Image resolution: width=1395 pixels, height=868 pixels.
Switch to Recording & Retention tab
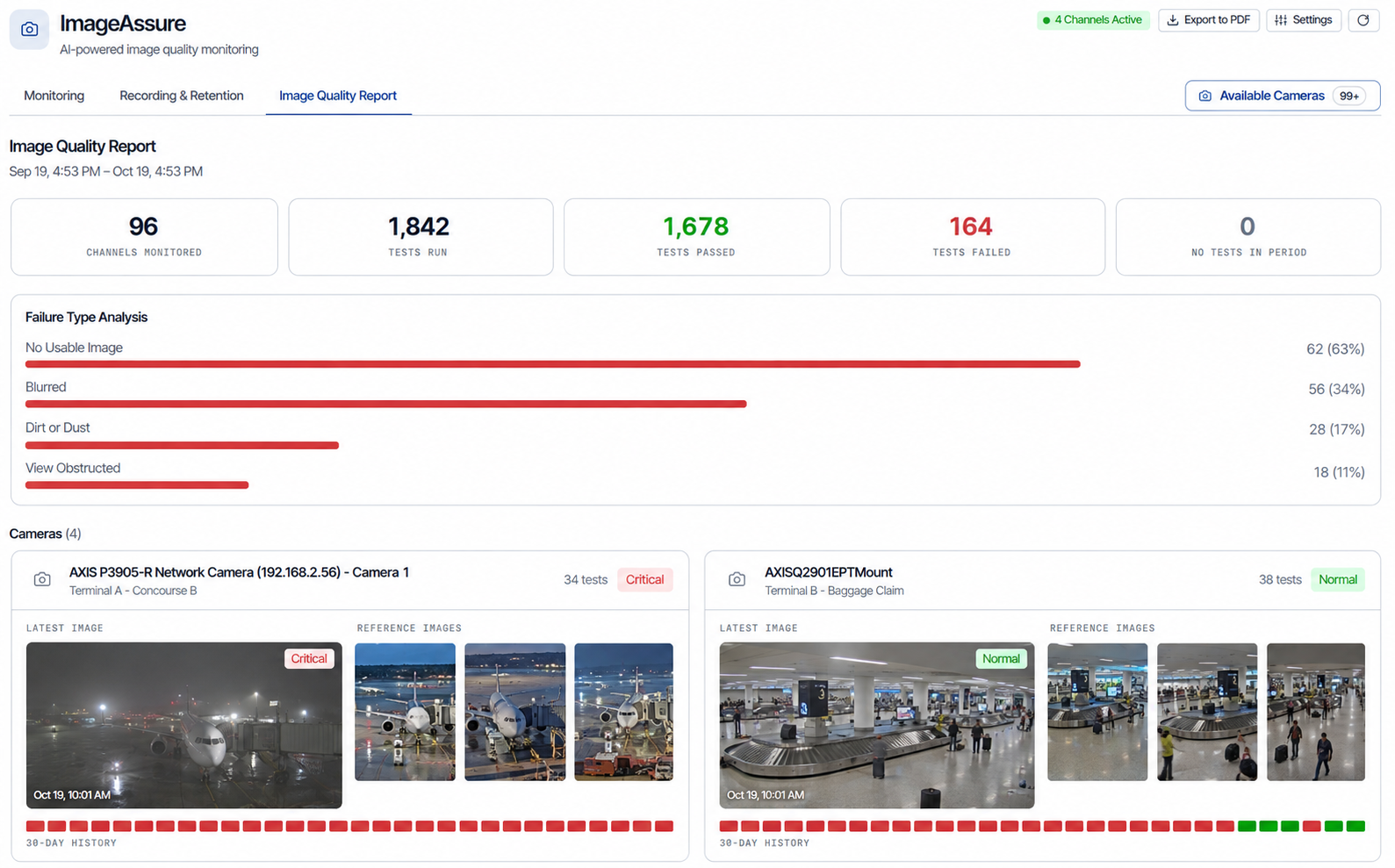pyautogui.click(x=182, y=96)
